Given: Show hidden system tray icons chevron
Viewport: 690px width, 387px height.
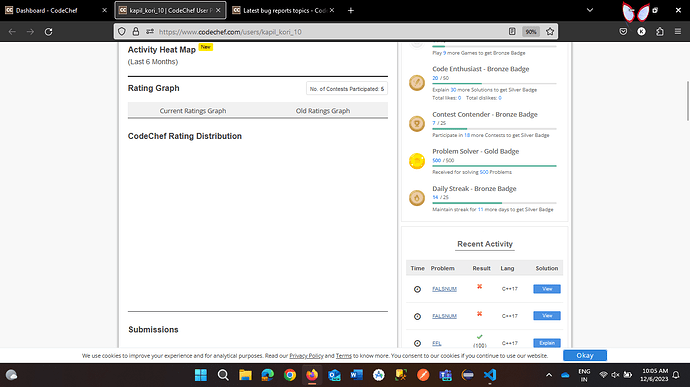Looking at the screenshot, I should pos(549,375).
